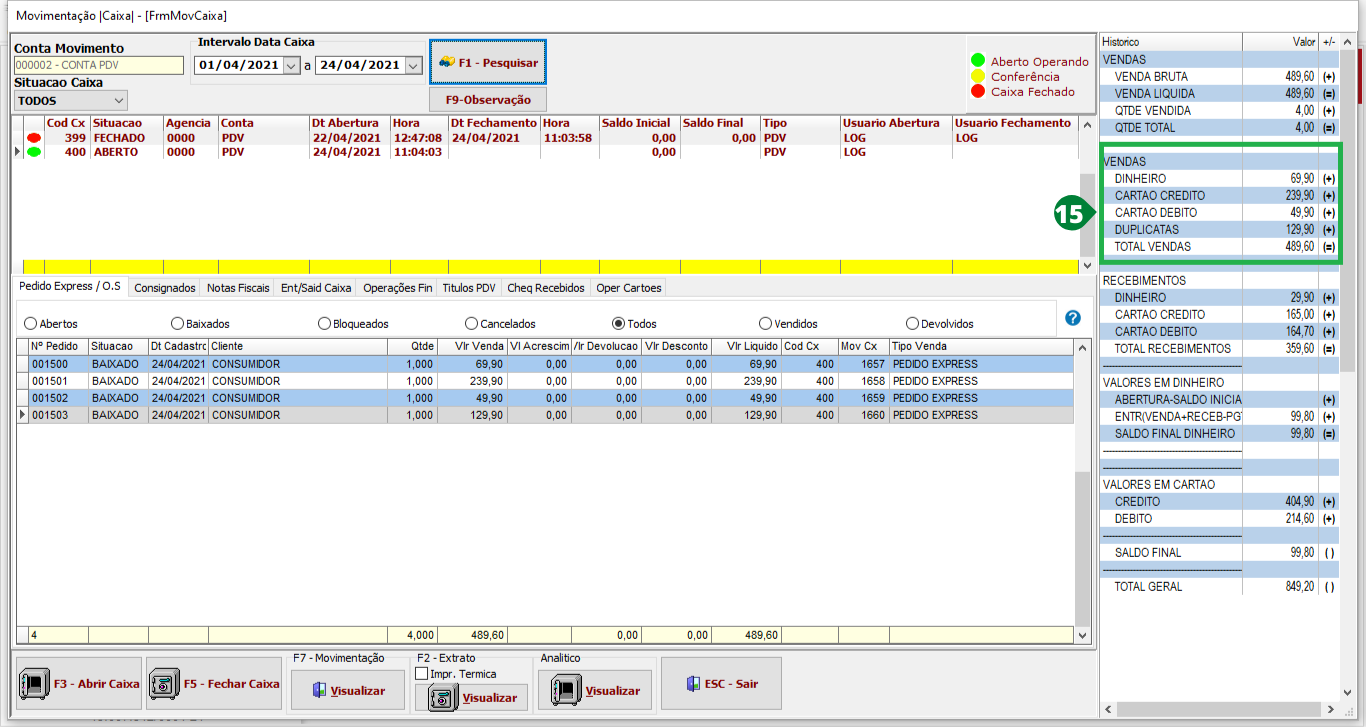The image size is (1366, 727).
Task: Click the TOTAL RECEBIMENTOS row
Action: pyautogui.click(x=1219, y=348)
